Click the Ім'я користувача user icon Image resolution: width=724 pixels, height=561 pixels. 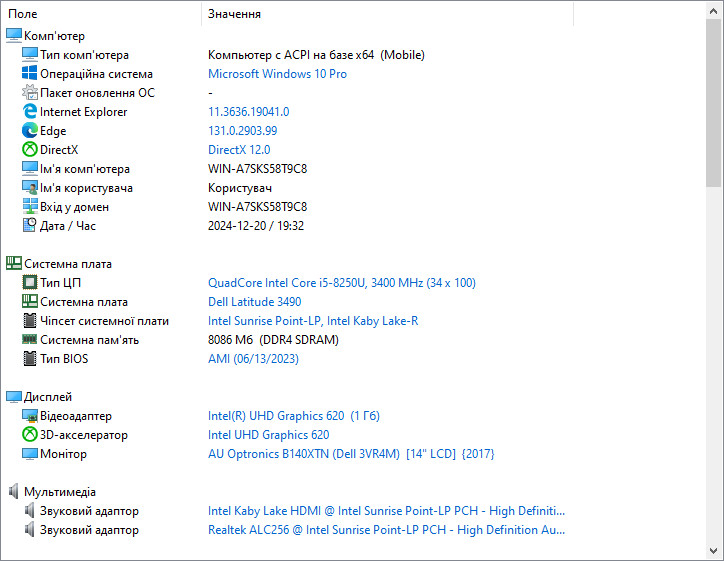pyautogui.click(x=30, y=187)
